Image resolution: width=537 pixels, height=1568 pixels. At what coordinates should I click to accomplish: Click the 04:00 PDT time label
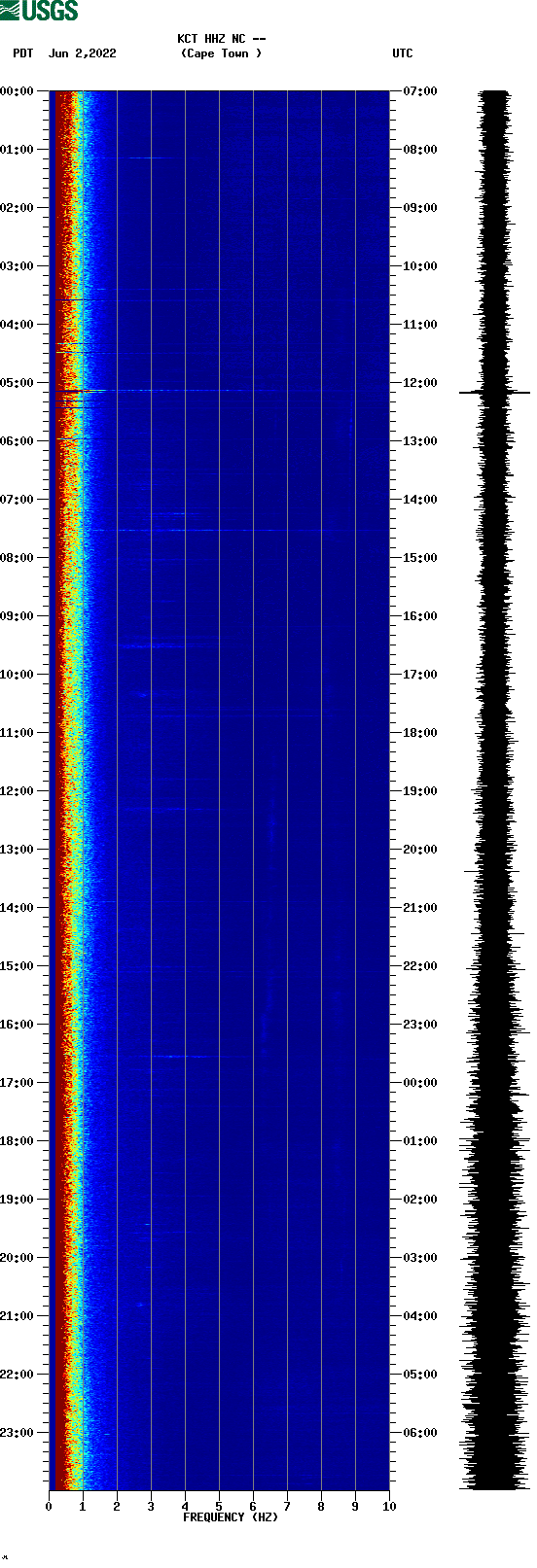coord(17,325)
